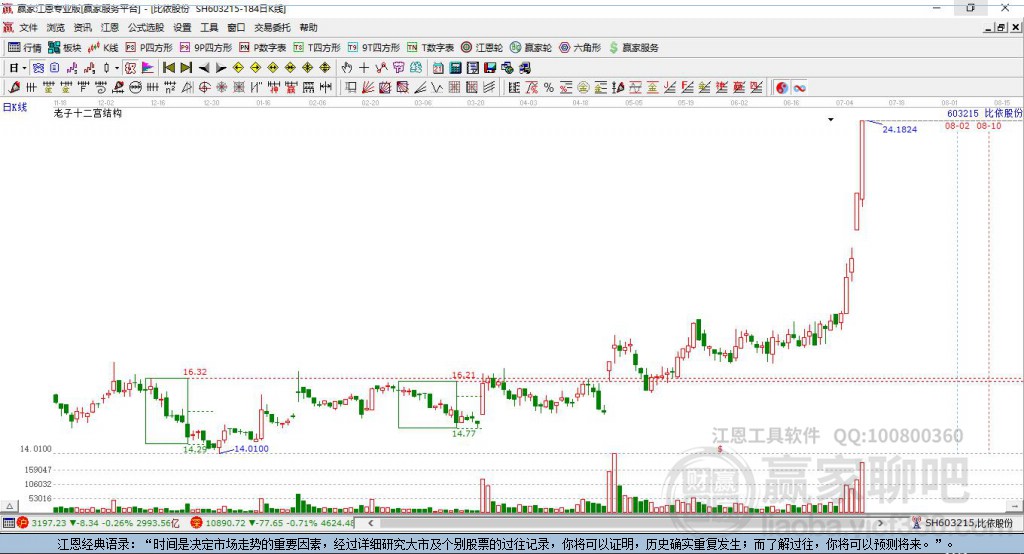Viewport: 1024px width, 554px height.
Task: Click horizontal scrollbar left arrow
Action: coord(370,523)
